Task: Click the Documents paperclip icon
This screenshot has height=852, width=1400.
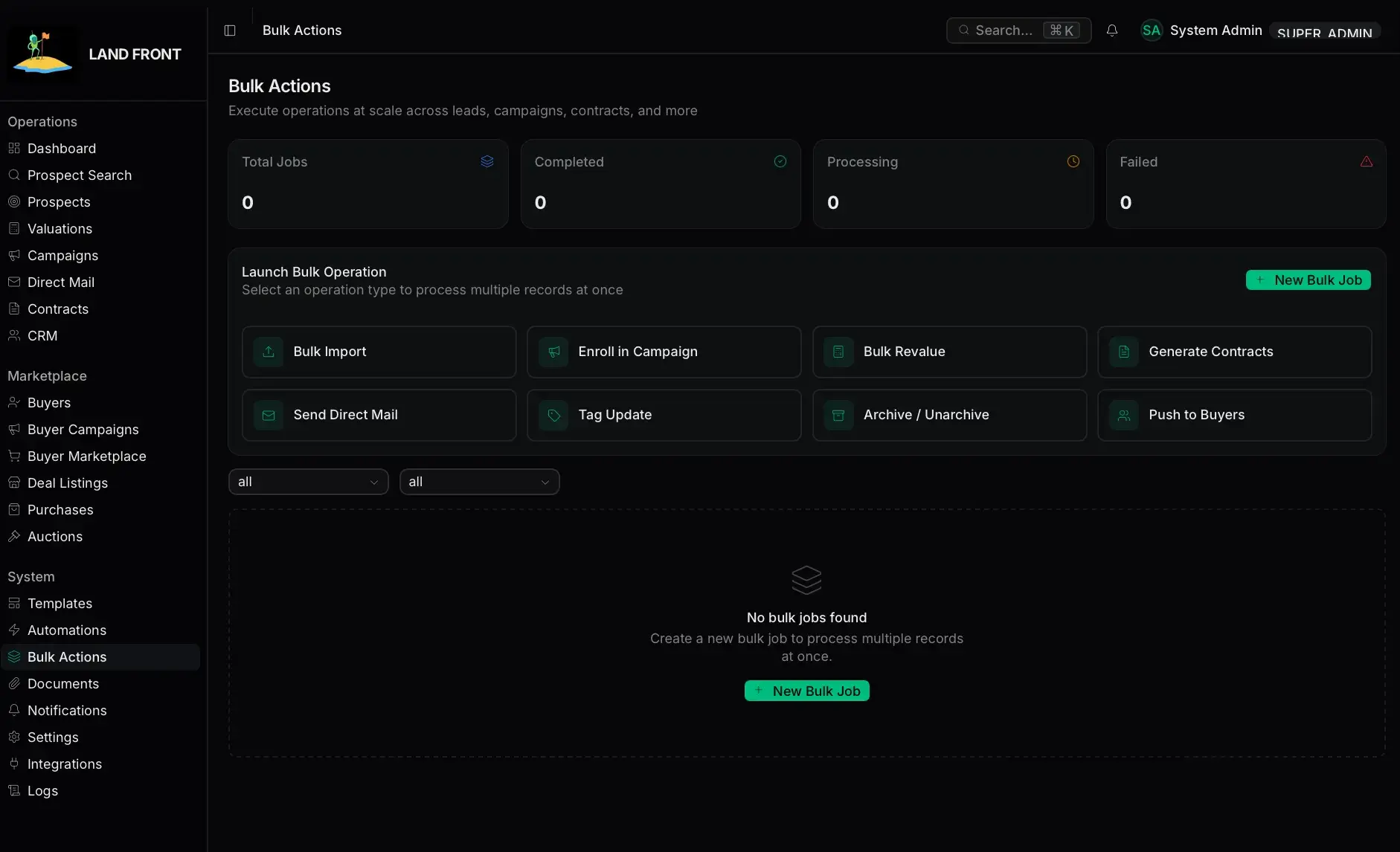Action: point(14,683)
